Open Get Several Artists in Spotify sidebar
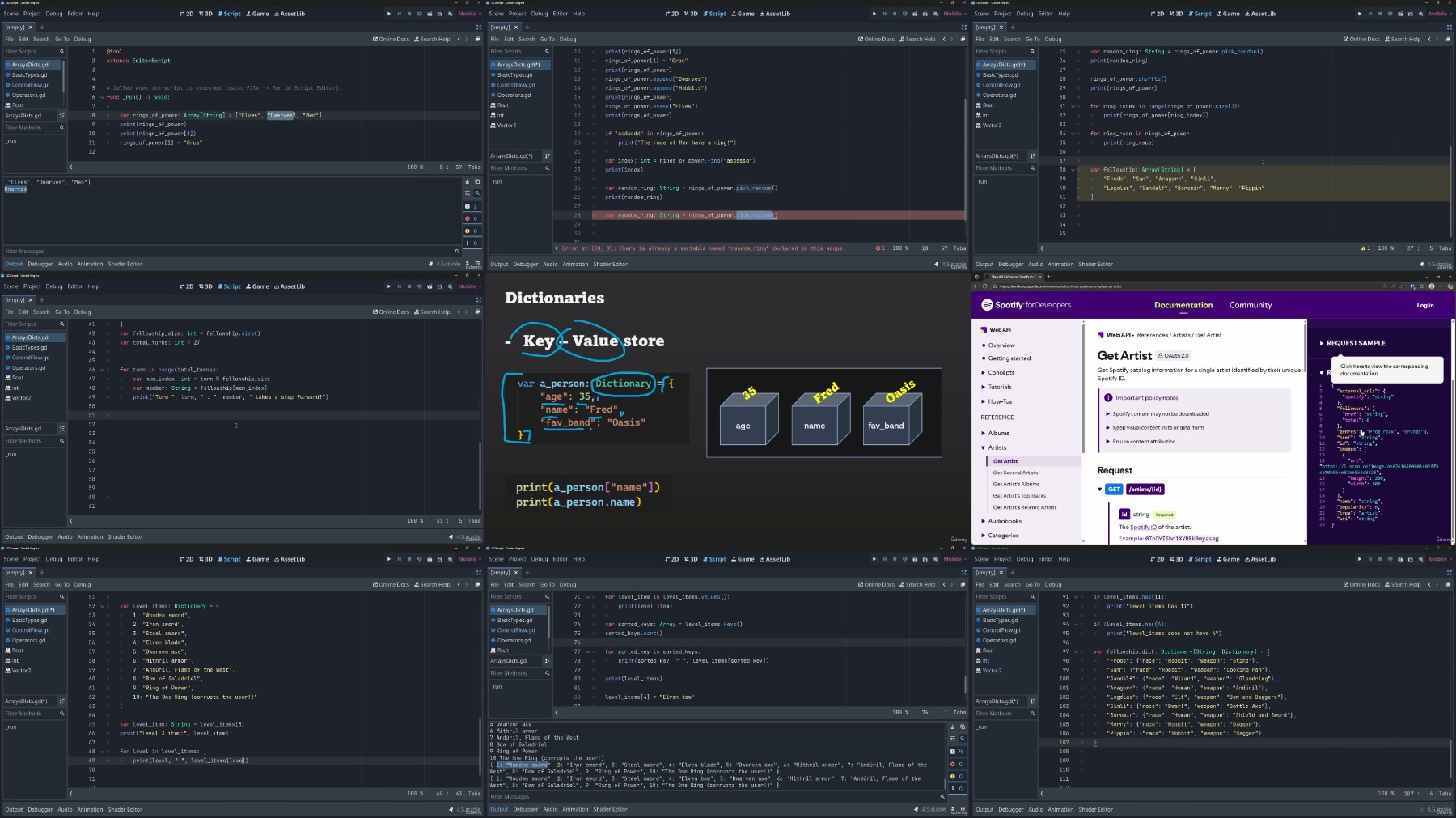 (x=1015, y=473)
